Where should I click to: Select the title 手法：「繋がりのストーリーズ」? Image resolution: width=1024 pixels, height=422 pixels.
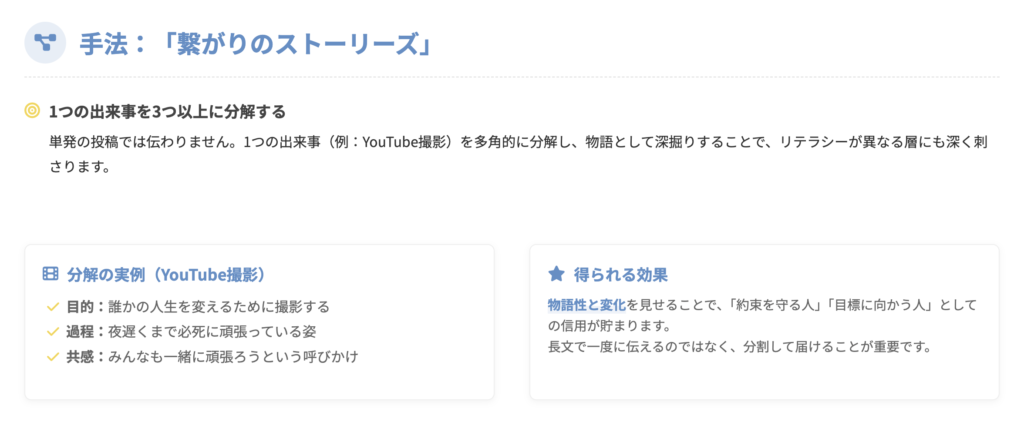pyautogui.click(x=255, y=43)
